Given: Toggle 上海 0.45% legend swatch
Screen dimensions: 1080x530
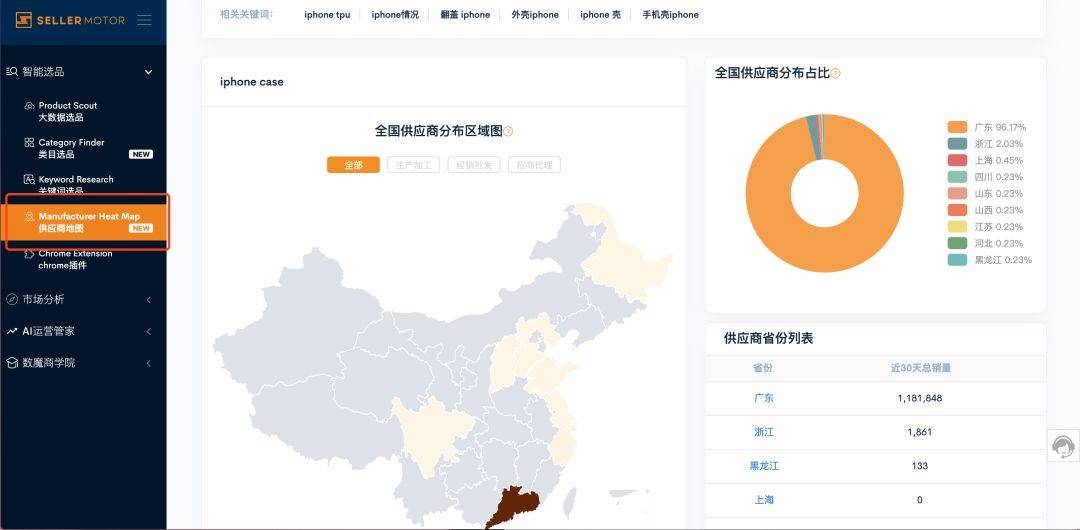Looking at the screenshot, I should pos(957,161).
